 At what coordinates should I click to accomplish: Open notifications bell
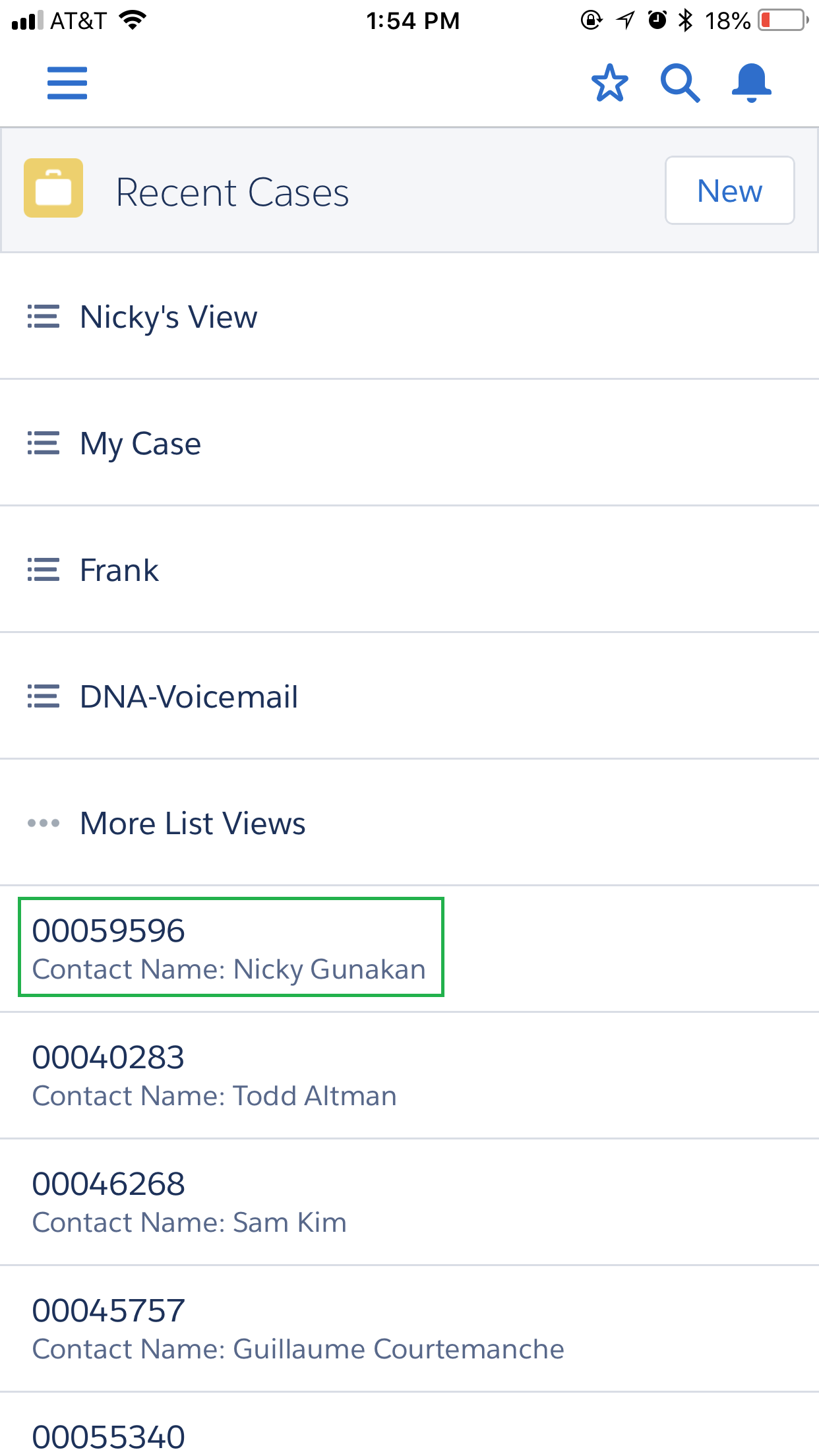click(751, 83)
